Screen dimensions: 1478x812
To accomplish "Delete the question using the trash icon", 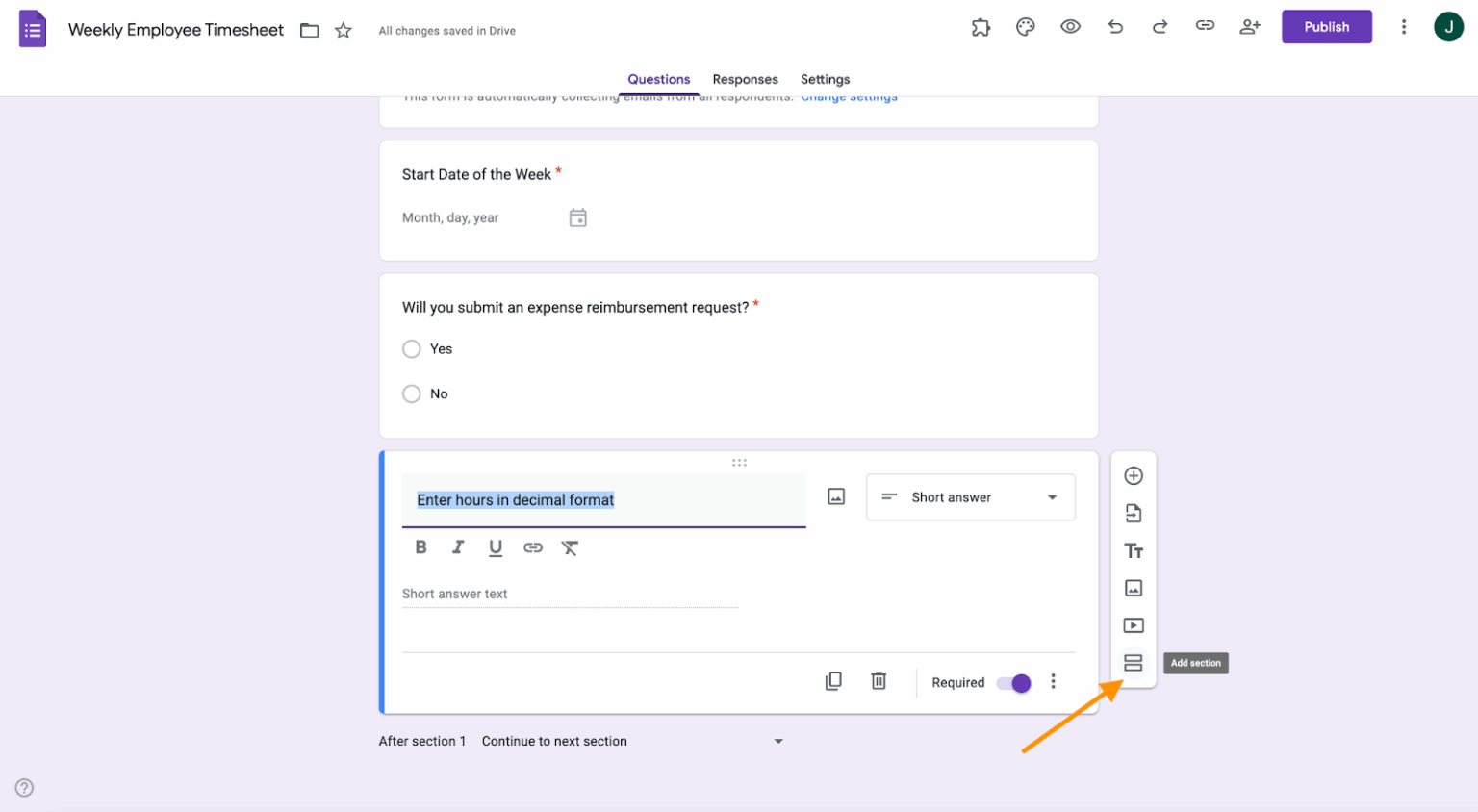I will [878, 680].
